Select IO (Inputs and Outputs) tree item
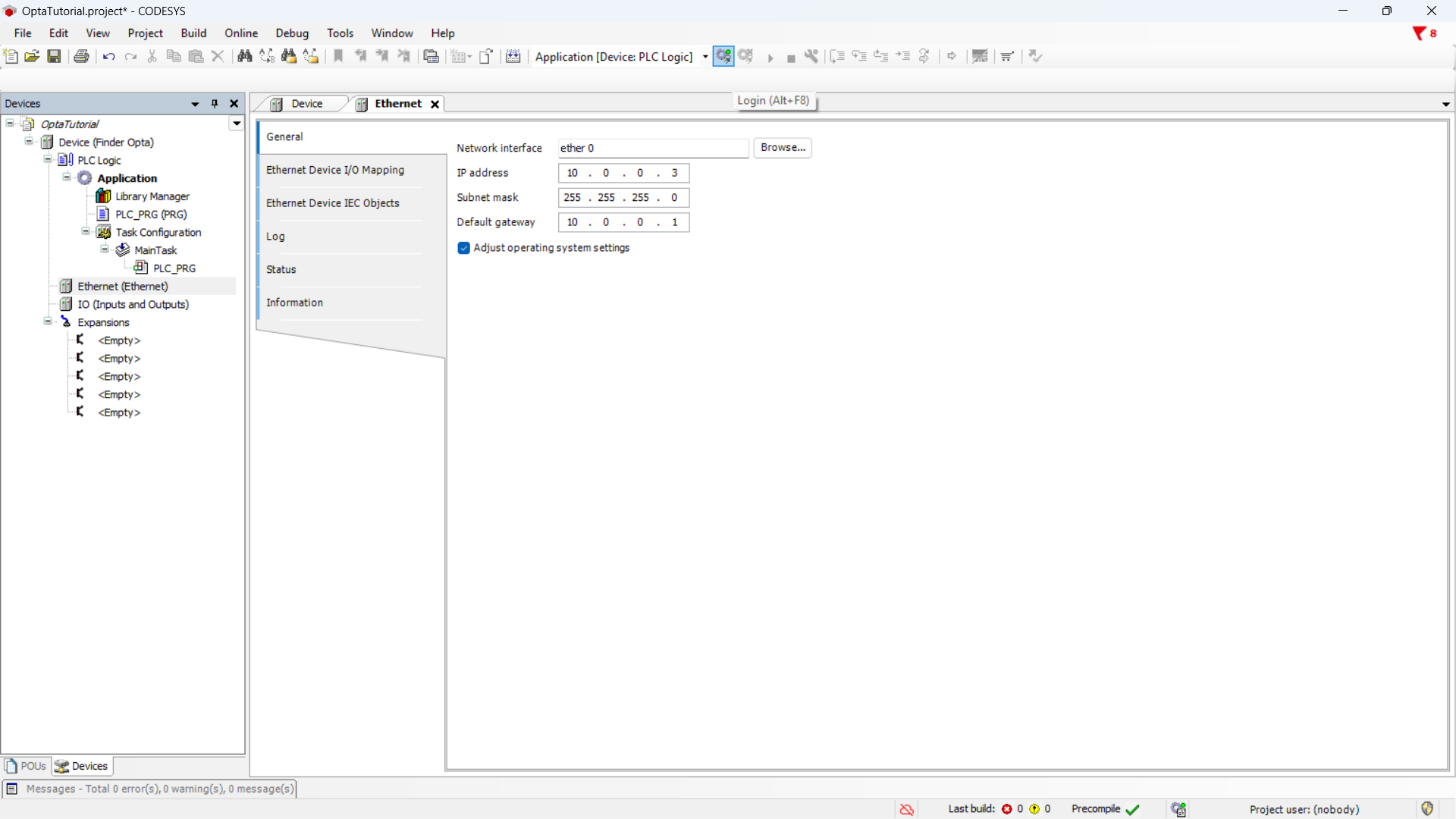 point(133,304)
